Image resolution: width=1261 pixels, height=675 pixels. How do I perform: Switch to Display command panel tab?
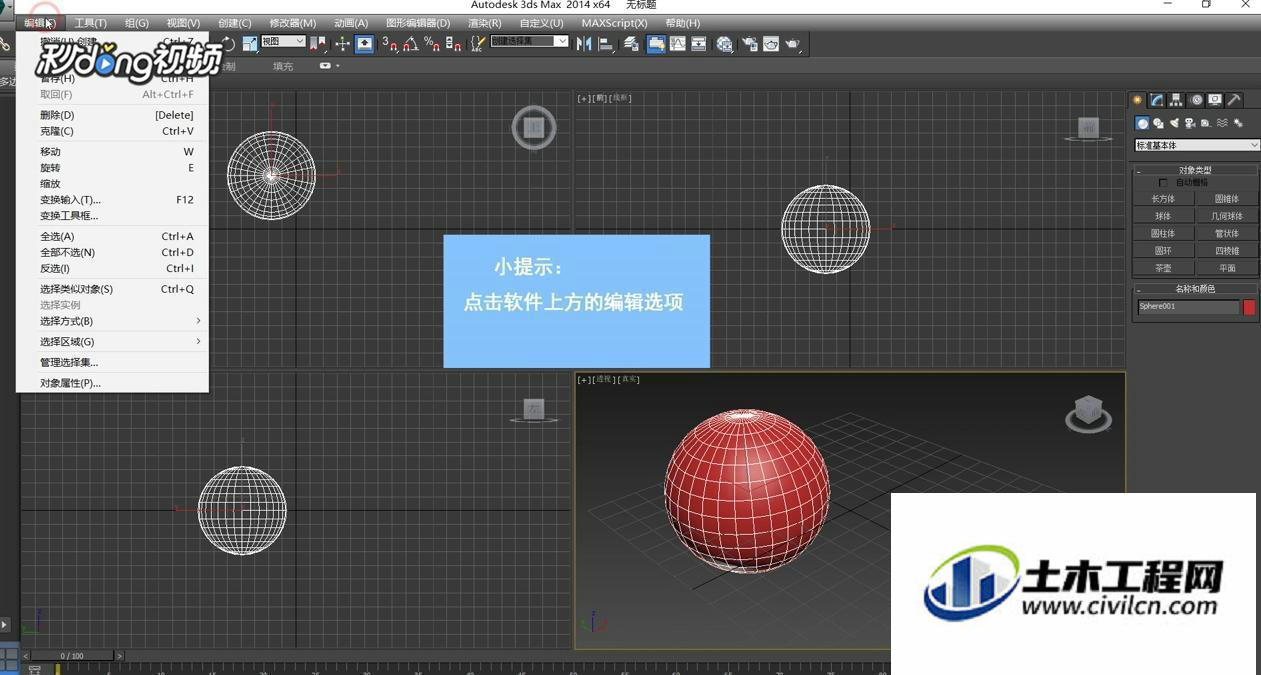(1215, 100)
